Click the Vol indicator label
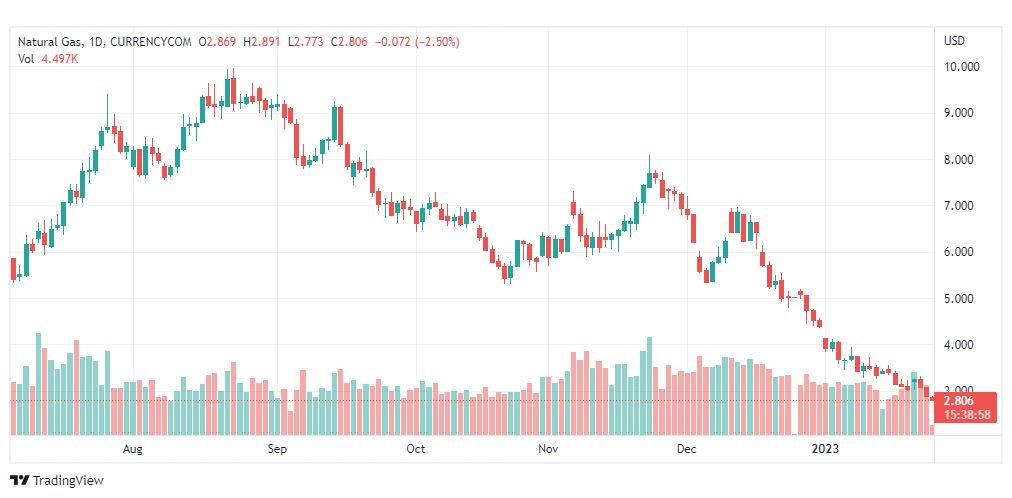1012x498 pixels. point(26,59)
